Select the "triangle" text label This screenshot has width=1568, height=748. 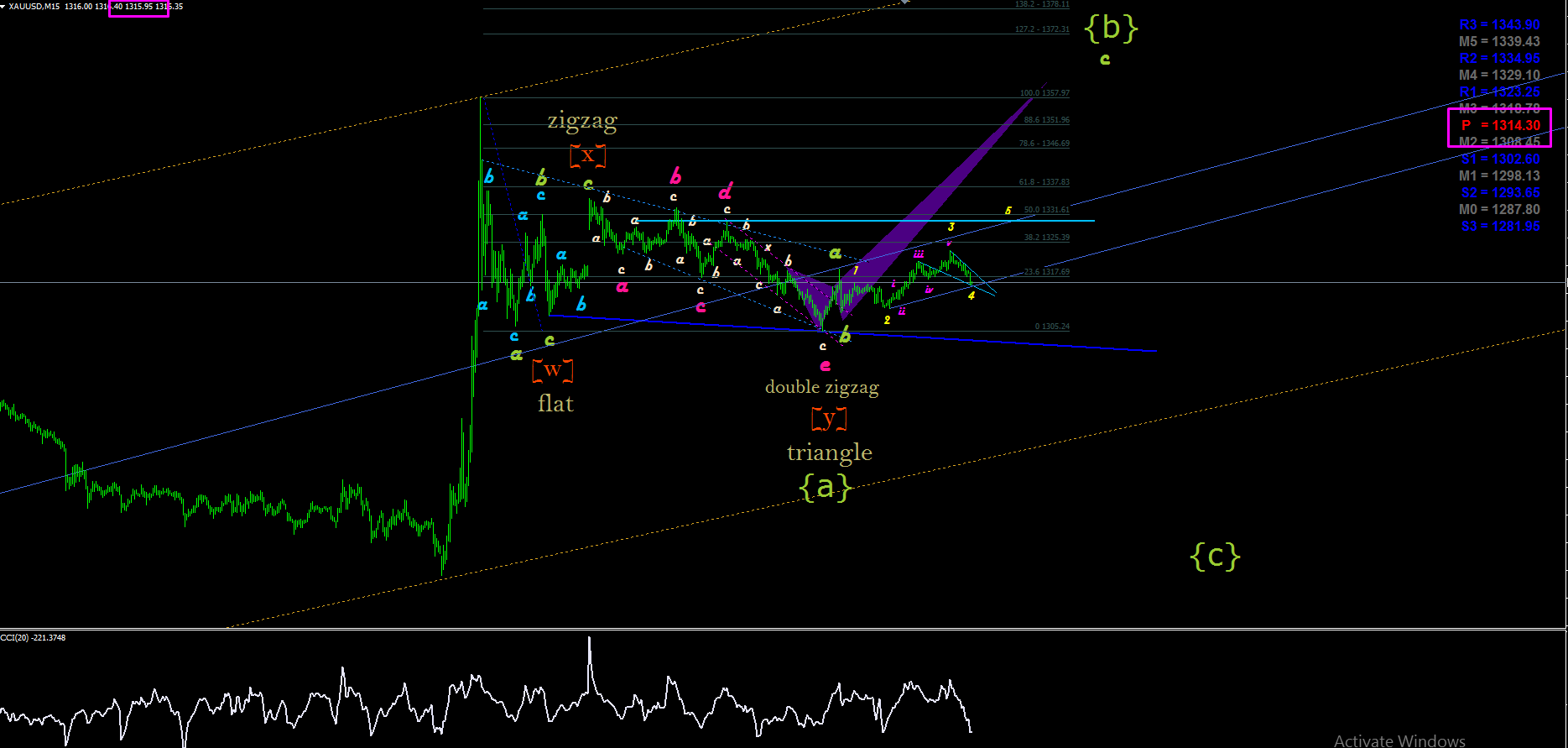click(830, 452)
